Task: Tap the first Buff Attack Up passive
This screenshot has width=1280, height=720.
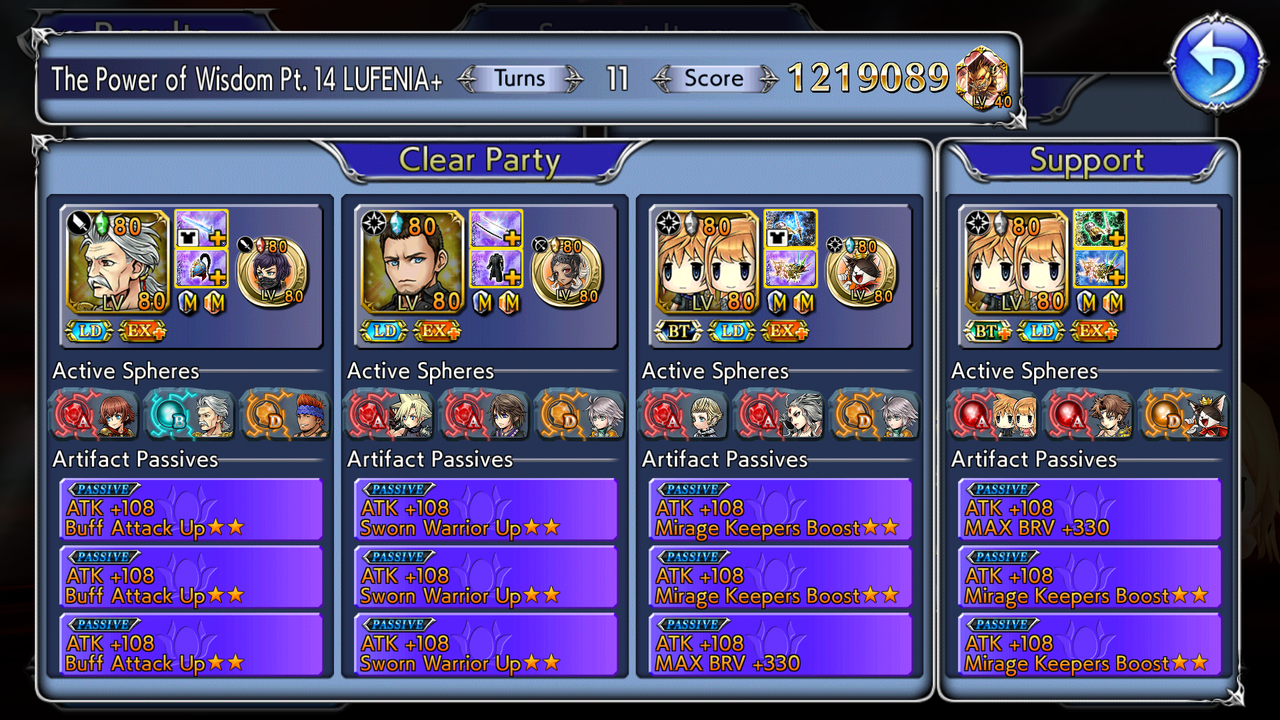Action: click(x=191, y=510)
